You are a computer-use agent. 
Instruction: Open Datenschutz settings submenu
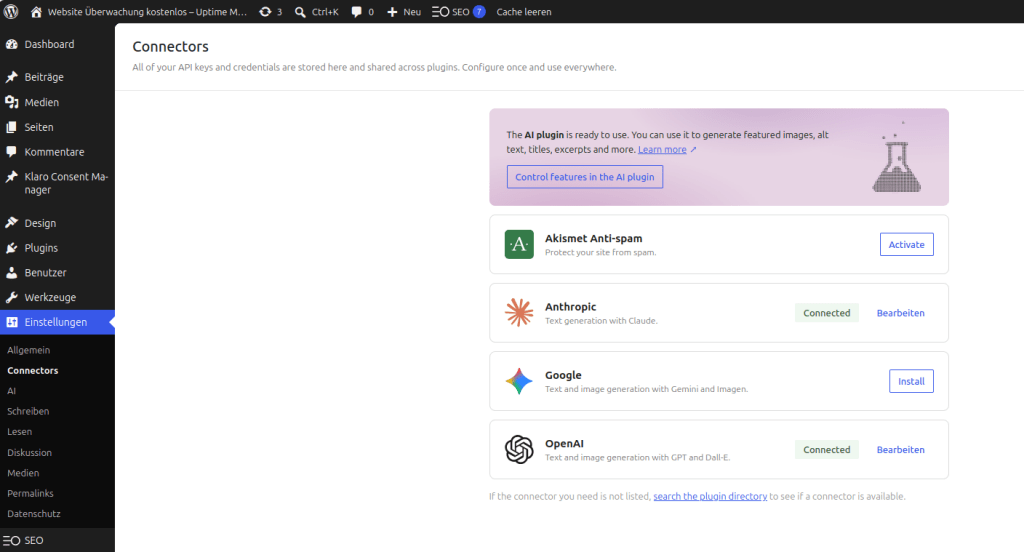(x=34, y=513)
